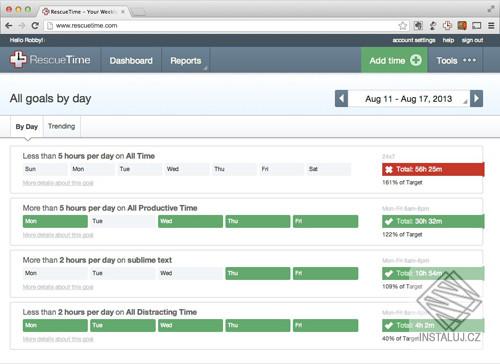Click the browser forward arrow
This screenshot has height=364, width=500.
pyautogui.click(x=22, y=25)
